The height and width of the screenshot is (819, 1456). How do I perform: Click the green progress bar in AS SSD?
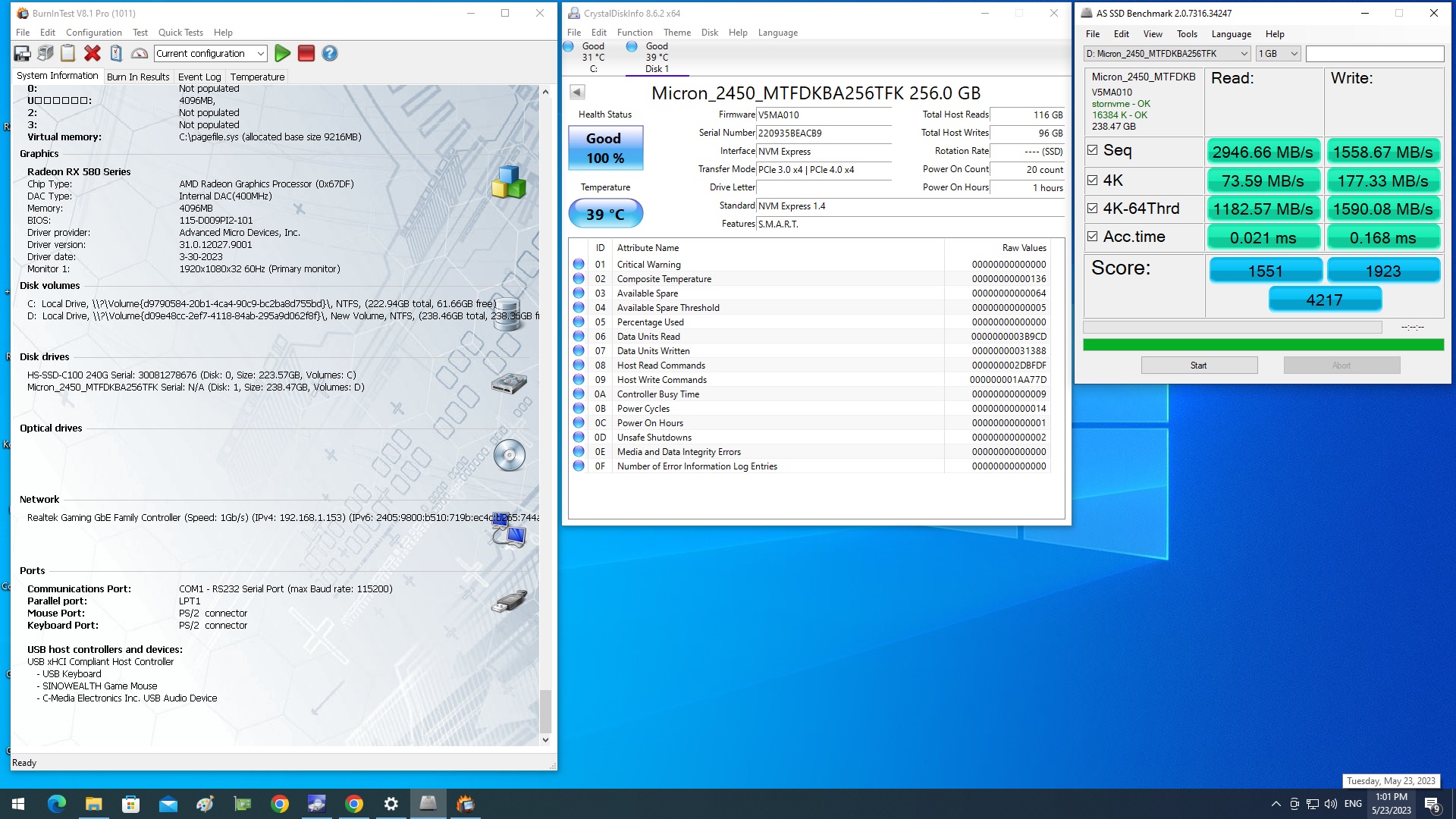(1263, 344)
